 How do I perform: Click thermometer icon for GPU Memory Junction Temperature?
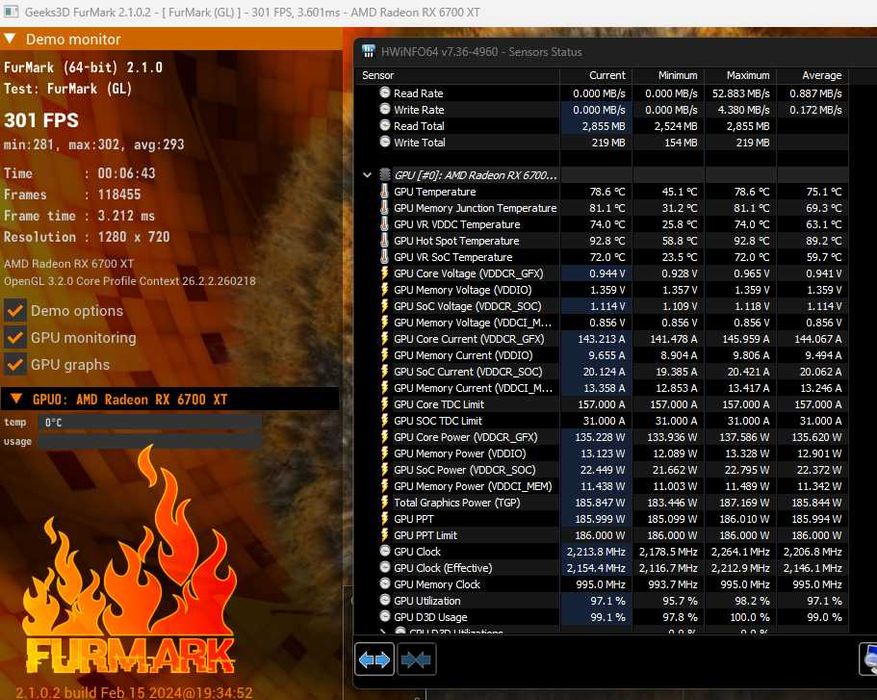click(x=385, y=207)
